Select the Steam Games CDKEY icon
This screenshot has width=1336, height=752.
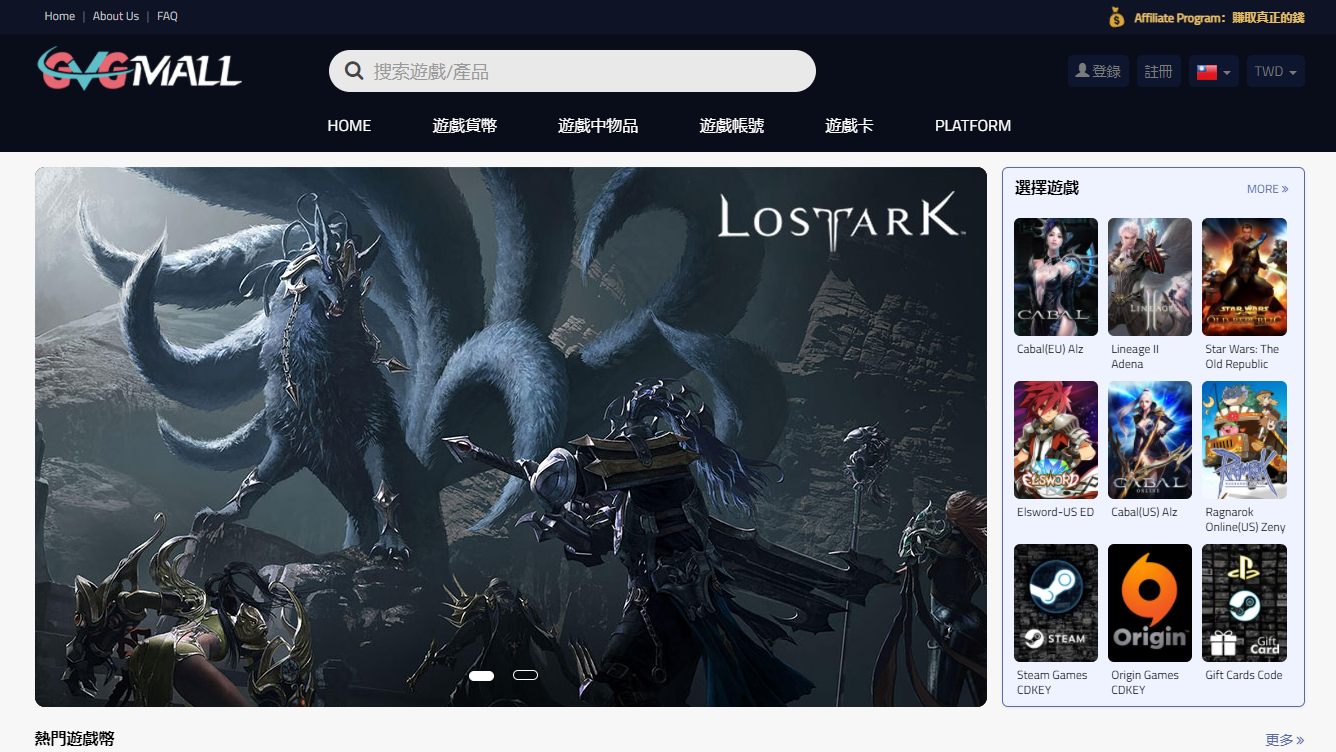pos(1056,603)
